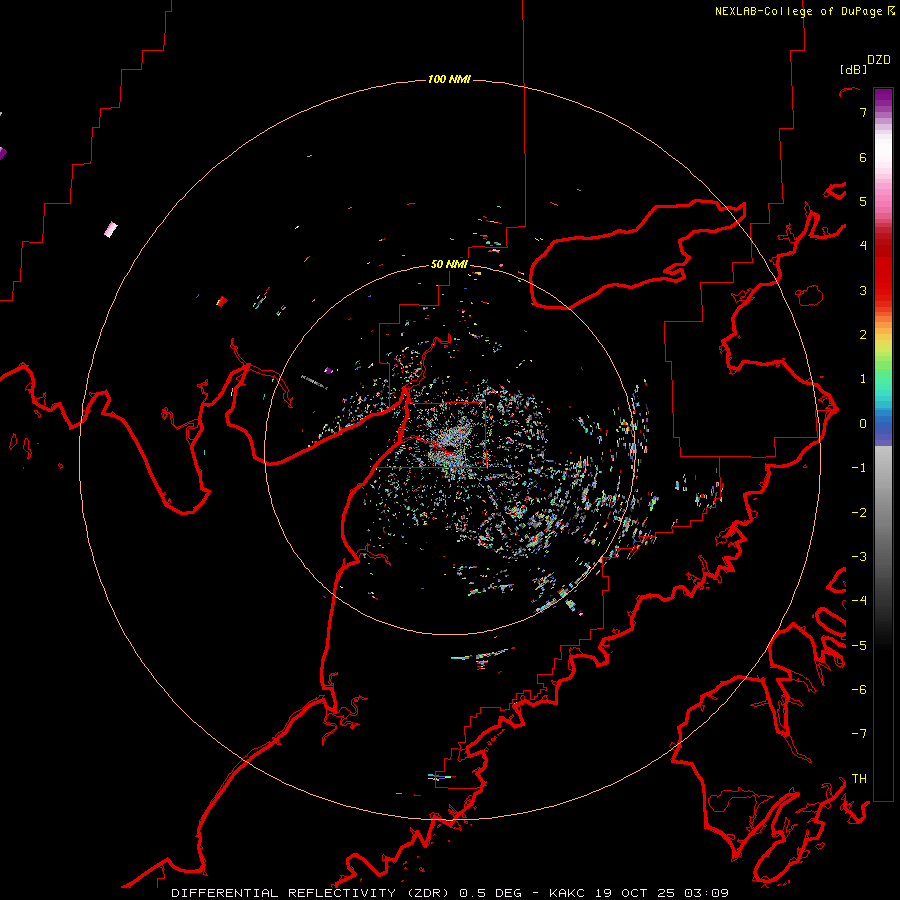This screenshot has height=900, width=900.
Task: Click the -2 tick label on color scale
Action: pos(859,513)
